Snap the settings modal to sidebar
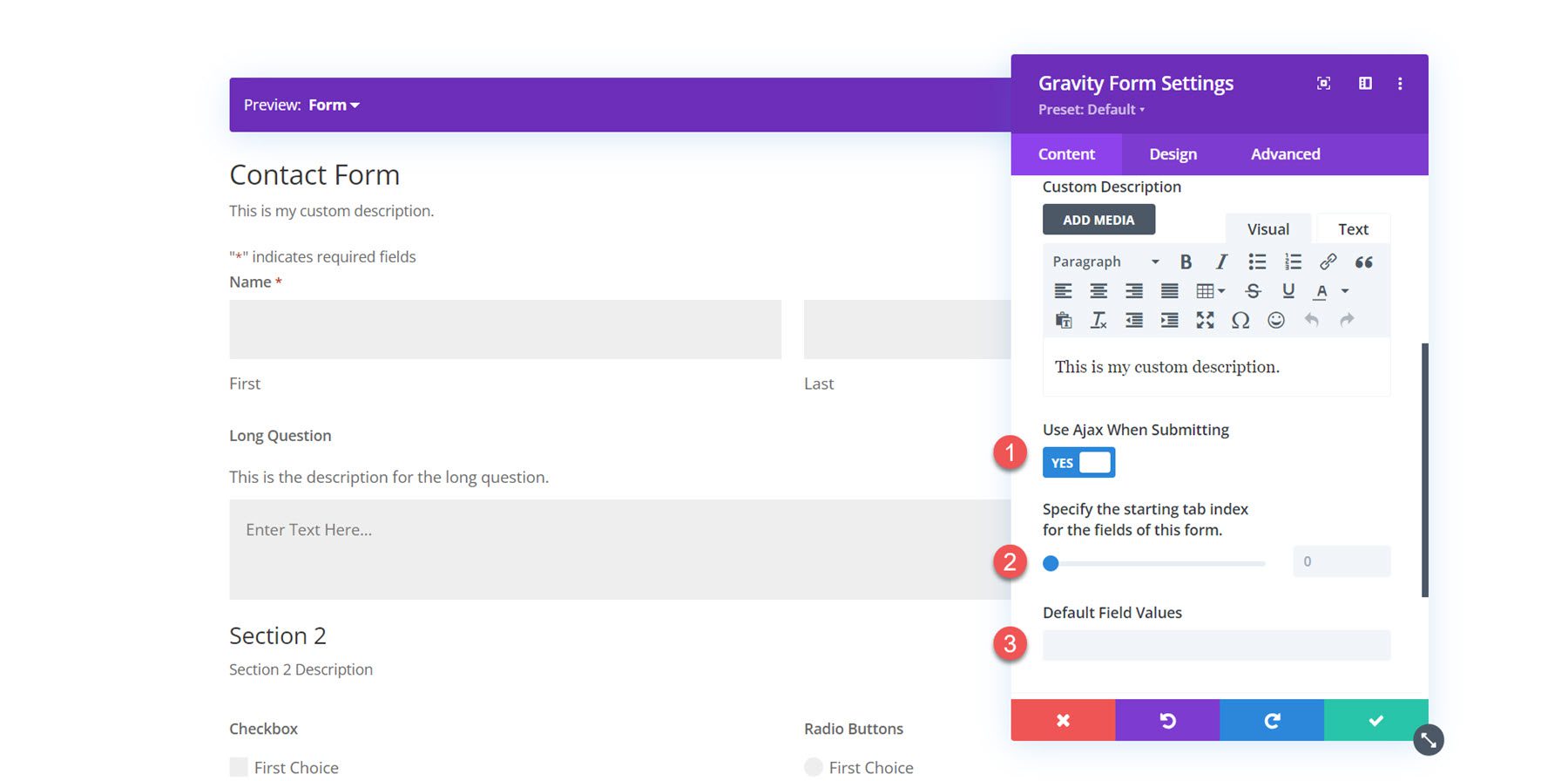 (x=1365, y=83)
